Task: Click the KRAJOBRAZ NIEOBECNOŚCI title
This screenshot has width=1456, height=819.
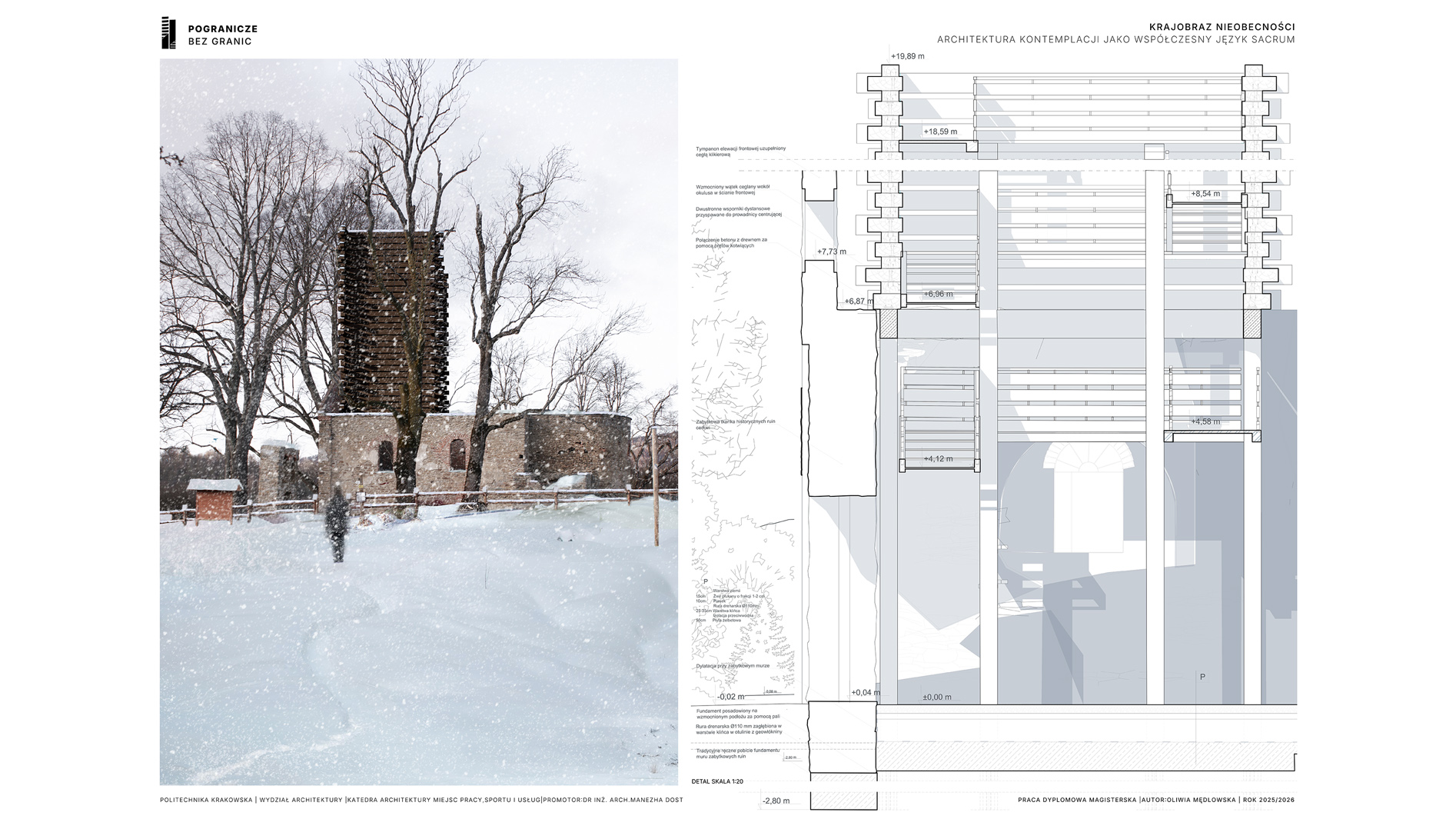Action: pyautogui.click(x=1222, y=27)
